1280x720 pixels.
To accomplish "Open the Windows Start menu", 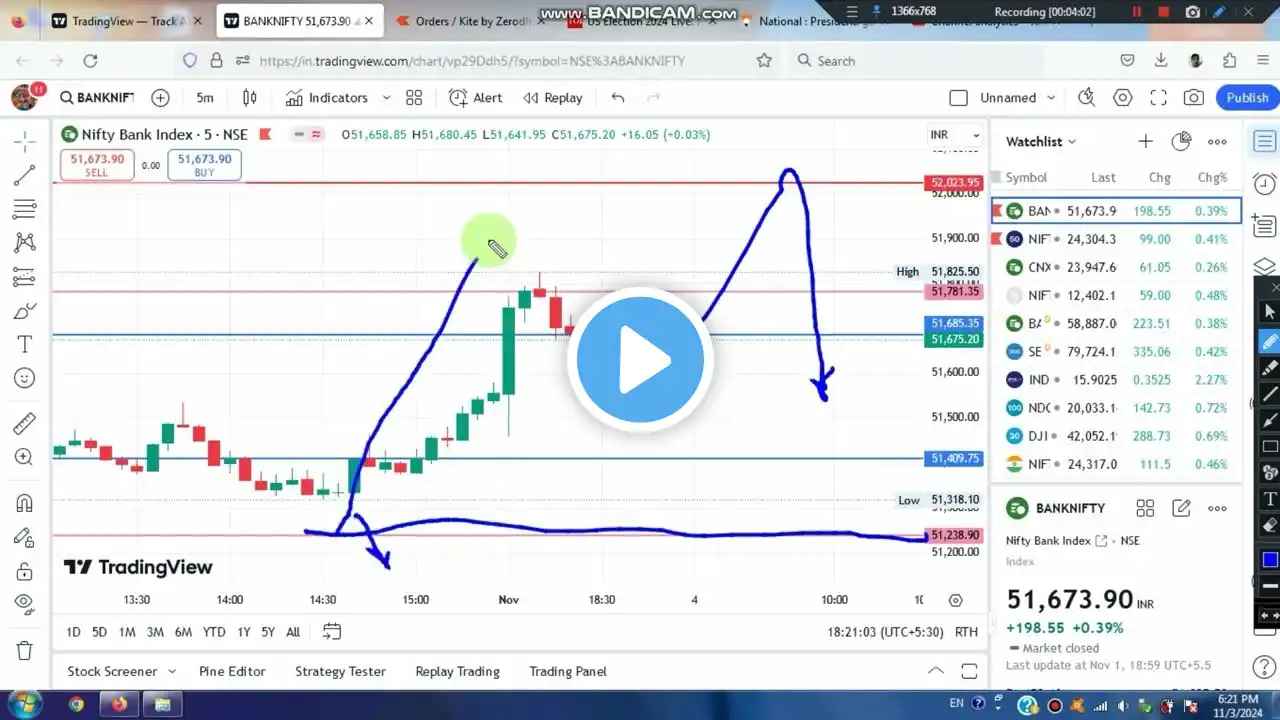I will [x=24, y=704].
